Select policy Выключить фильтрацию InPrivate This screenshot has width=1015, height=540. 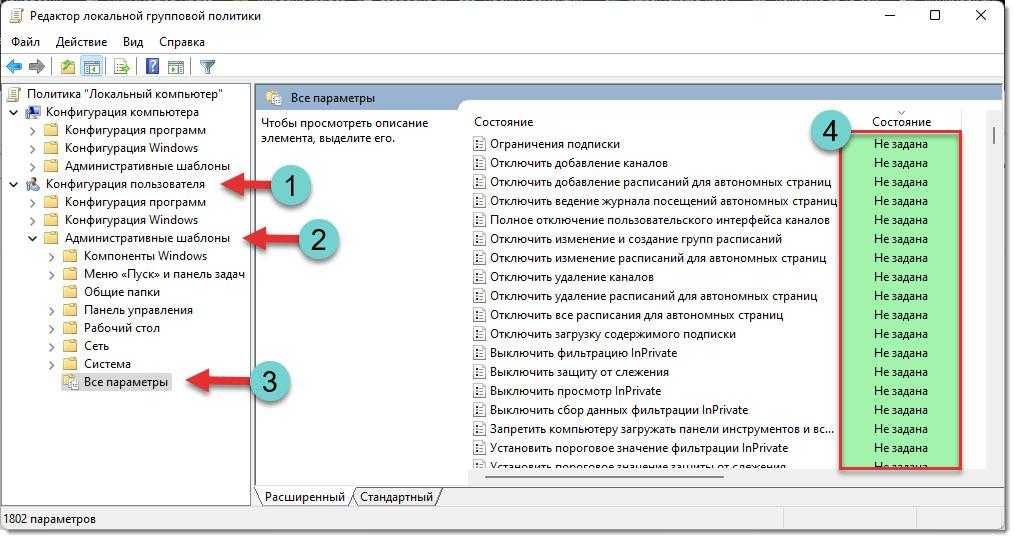click(x=583, y=354)
